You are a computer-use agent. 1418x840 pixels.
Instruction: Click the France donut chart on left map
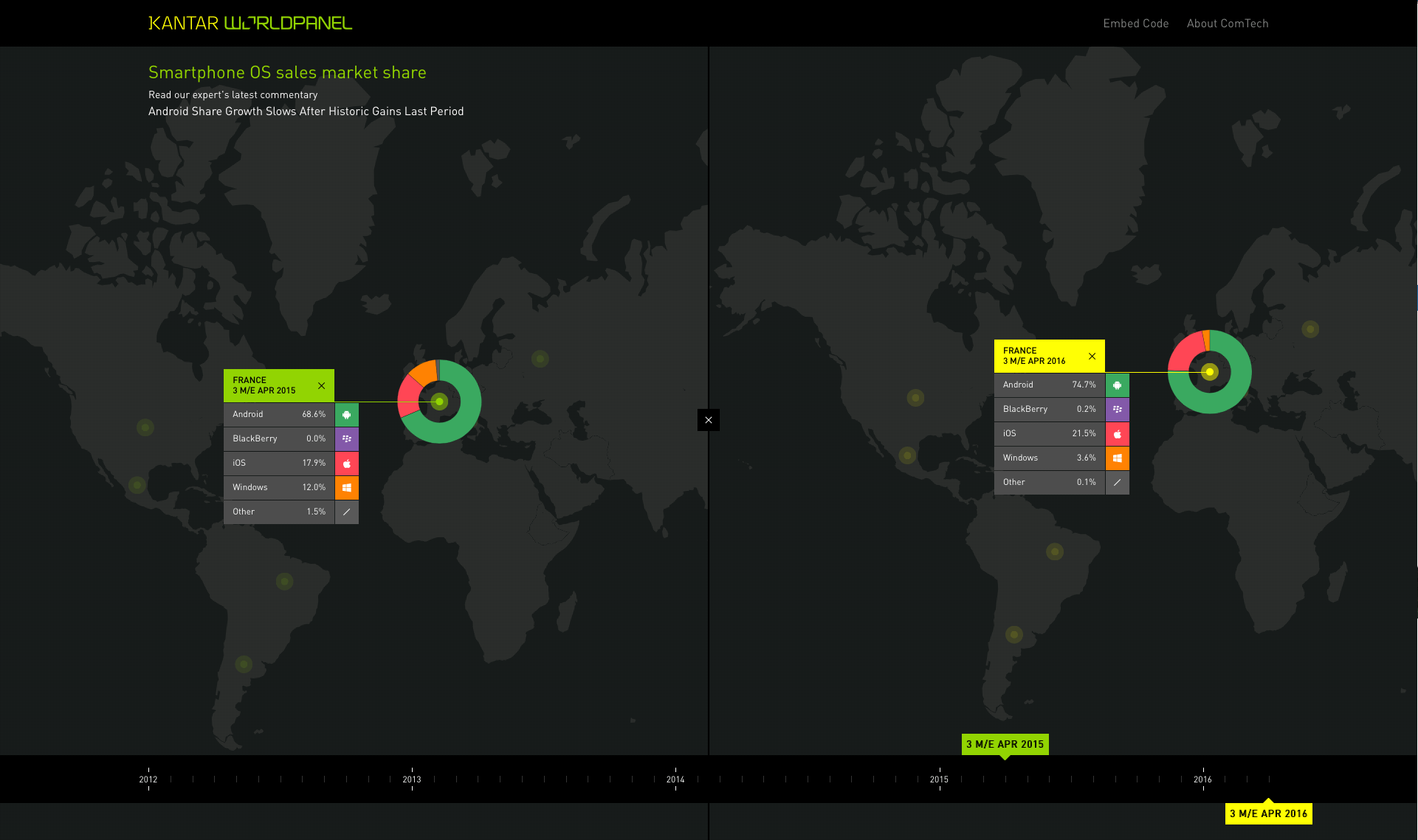439,402
